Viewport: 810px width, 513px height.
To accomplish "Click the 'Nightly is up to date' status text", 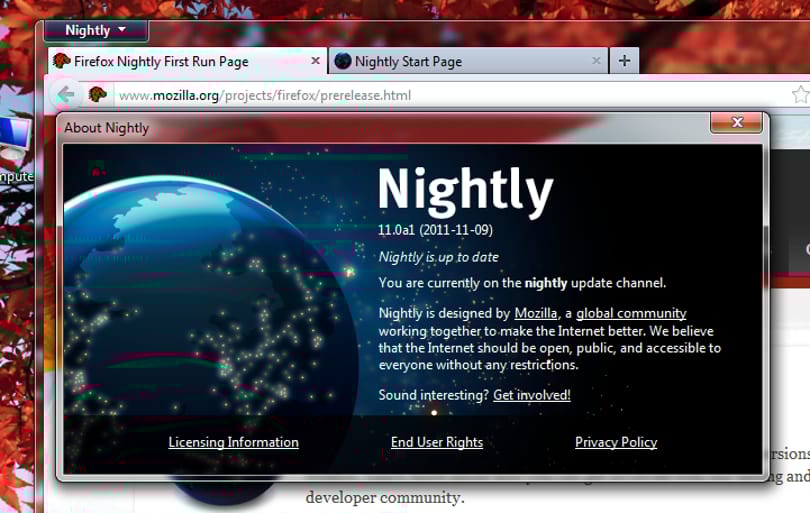I will (439, 257).
